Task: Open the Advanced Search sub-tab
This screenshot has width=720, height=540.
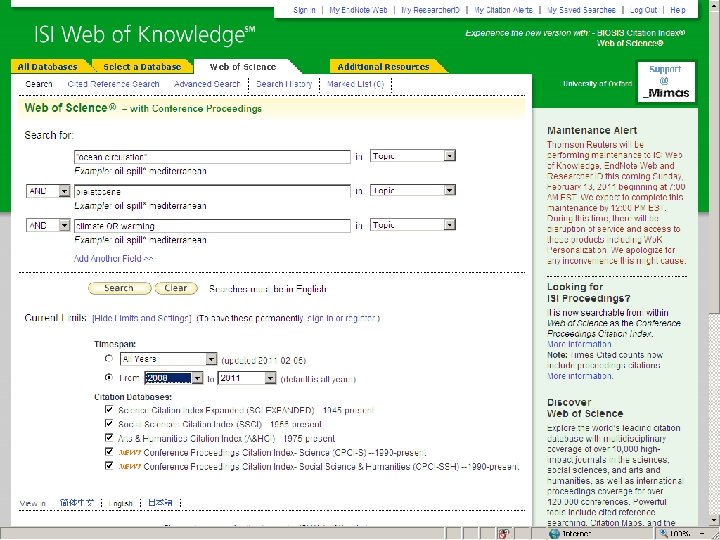Action: pyautogui.click(x=207, y=84)
